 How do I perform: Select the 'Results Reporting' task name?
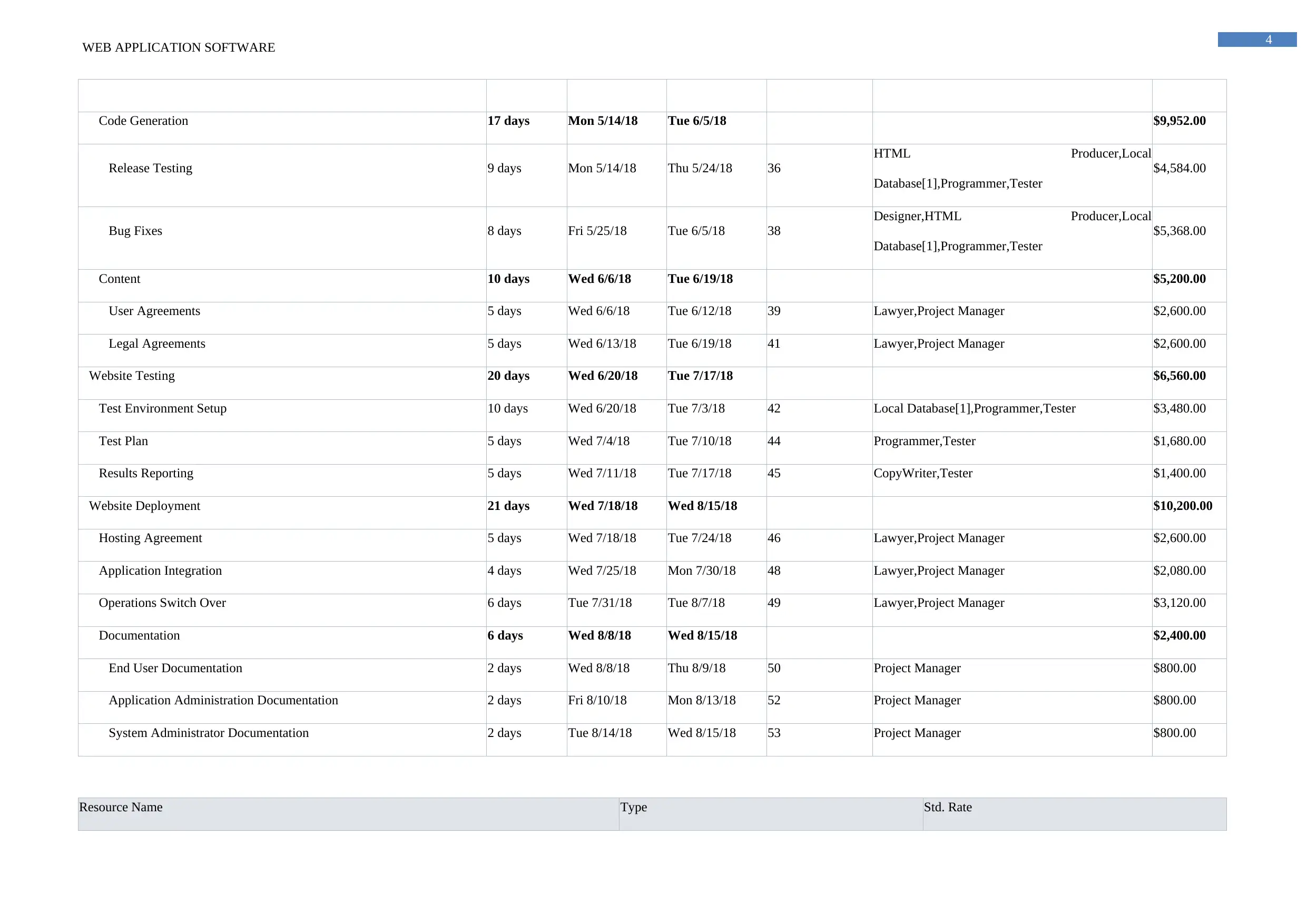pyautogui.click(x=146, y=473)
